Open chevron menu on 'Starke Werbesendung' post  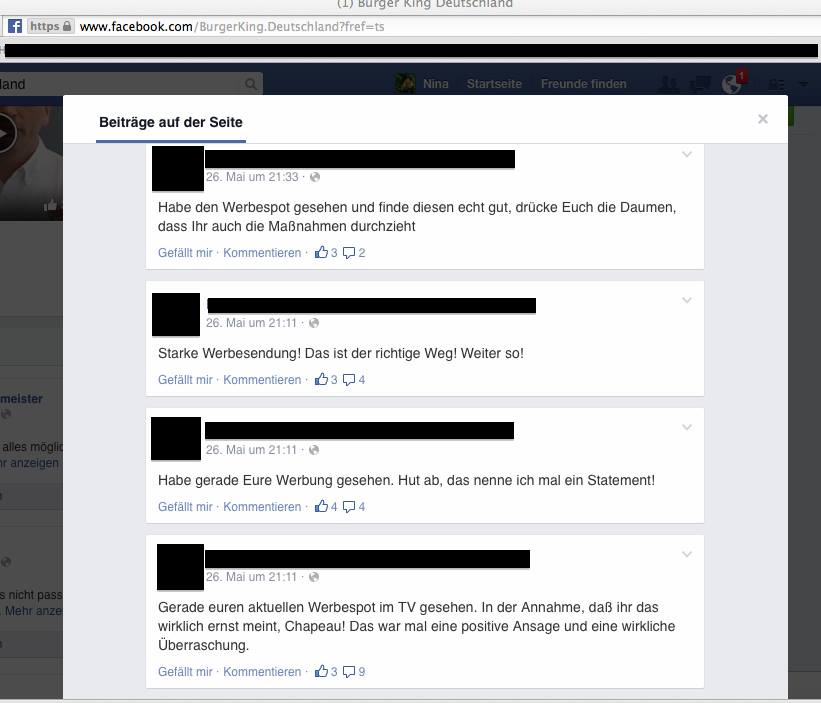pos(687,300)
